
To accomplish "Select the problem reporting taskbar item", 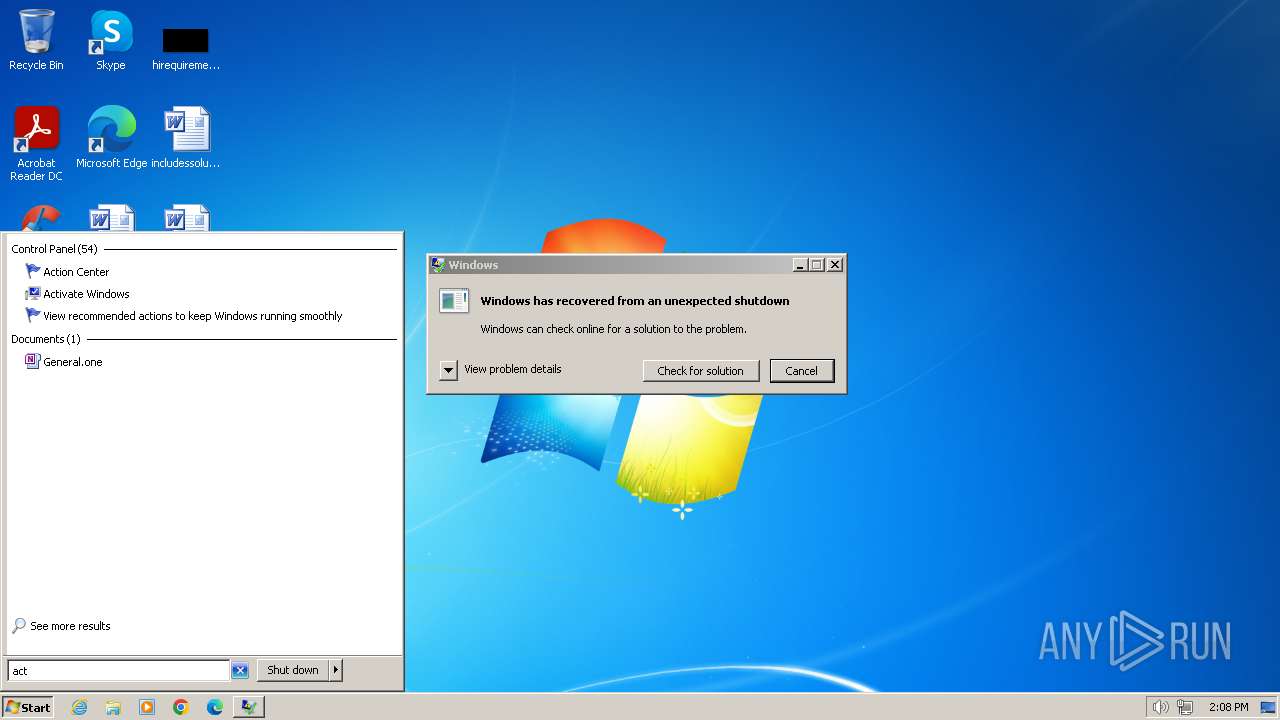I will (x=248, y=707).
